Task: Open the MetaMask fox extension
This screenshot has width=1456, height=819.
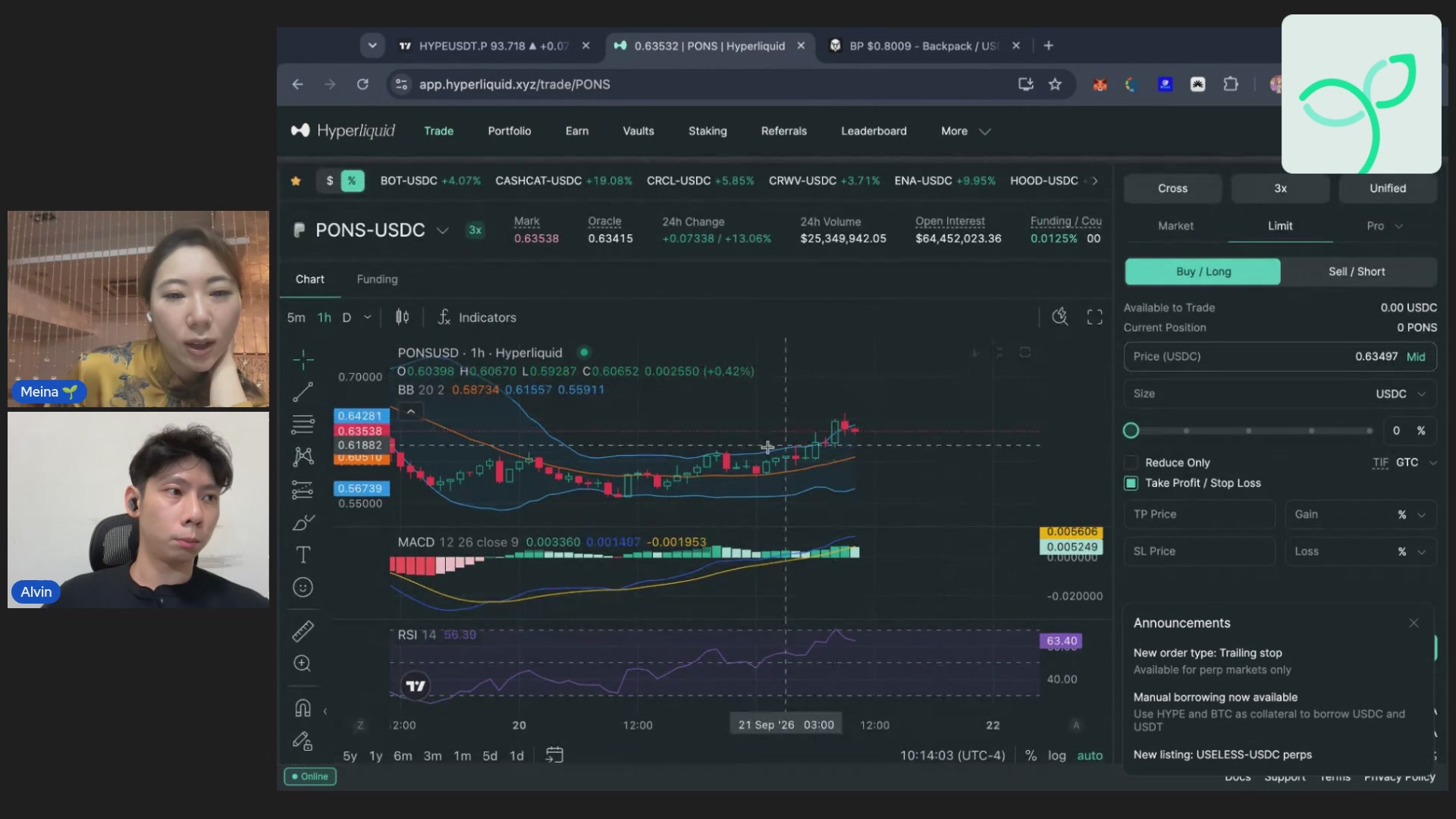Action: point(1100,84)
